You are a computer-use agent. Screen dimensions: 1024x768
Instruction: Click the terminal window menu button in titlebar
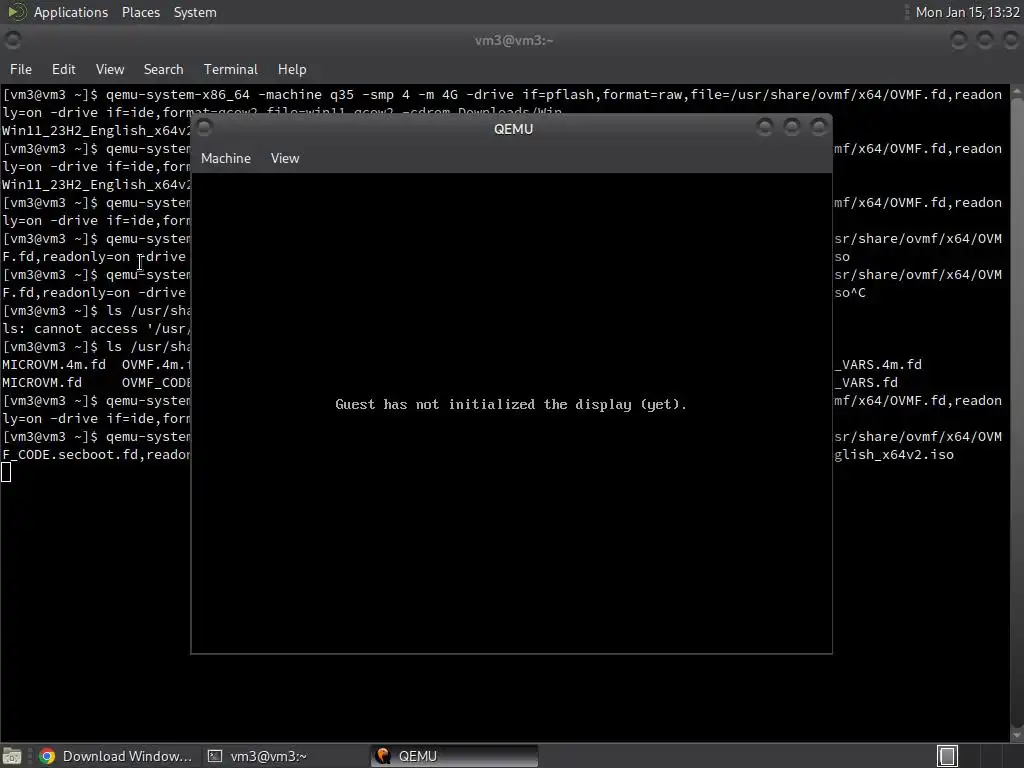(x=13, y=40)
